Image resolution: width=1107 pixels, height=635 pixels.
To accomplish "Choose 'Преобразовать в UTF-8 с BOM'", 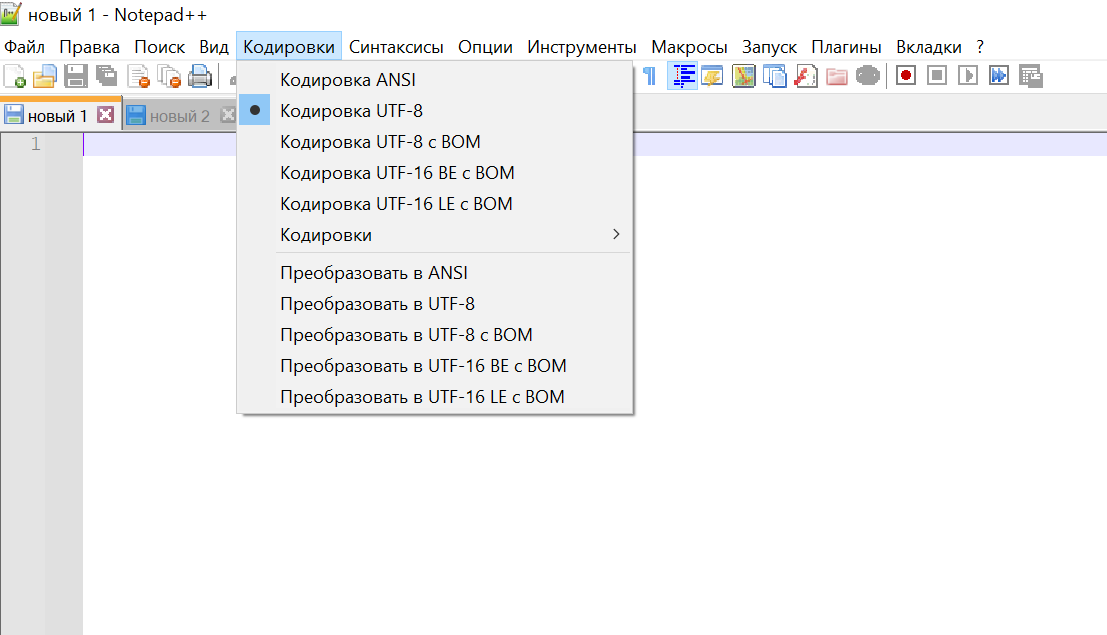I will click(435, 336).
